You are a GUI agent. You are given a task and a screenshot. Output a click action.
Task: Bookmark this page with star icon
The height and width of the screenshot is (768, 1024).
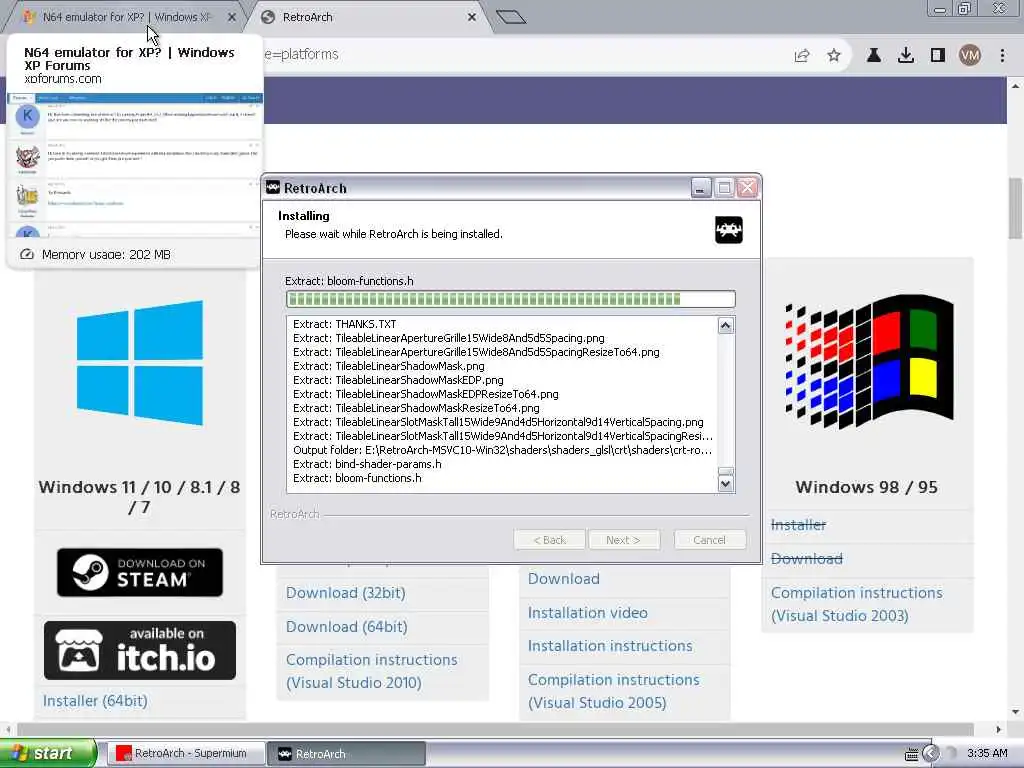pyautogui.click(x=834, y=56)
